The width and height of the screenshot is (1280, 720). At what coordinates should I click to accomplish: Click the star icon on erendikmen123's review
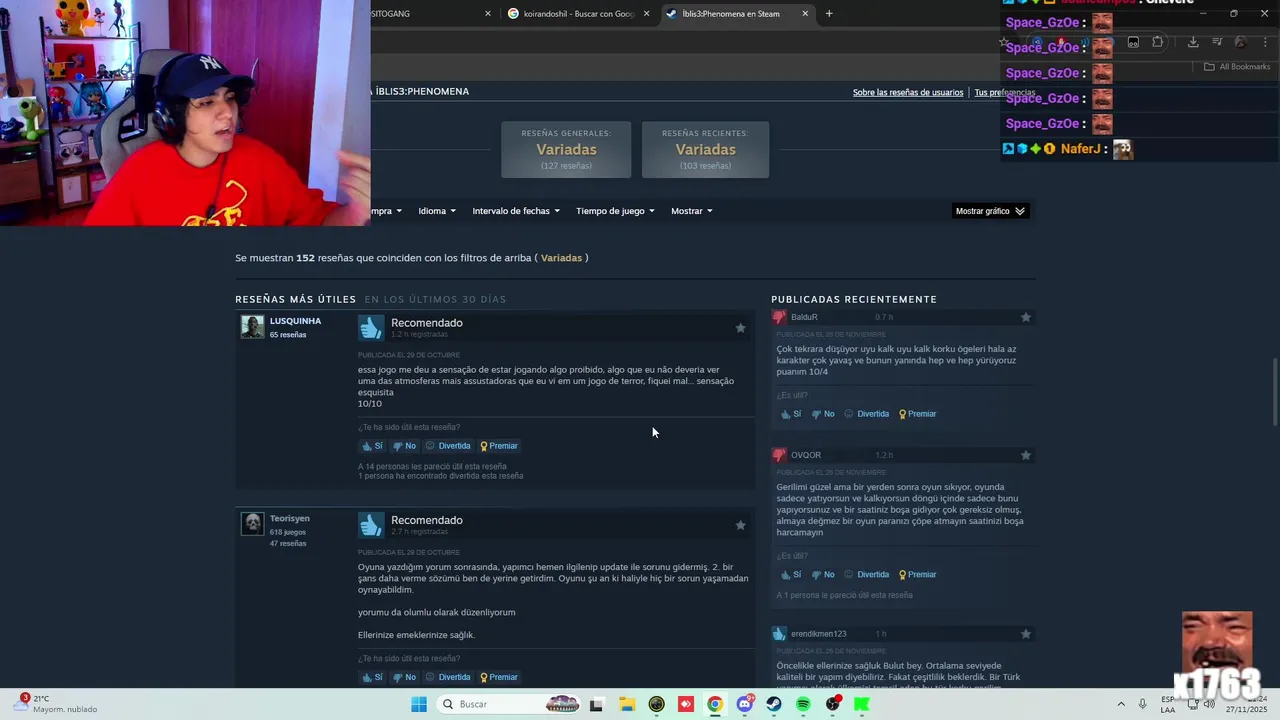coord(1025,633)
